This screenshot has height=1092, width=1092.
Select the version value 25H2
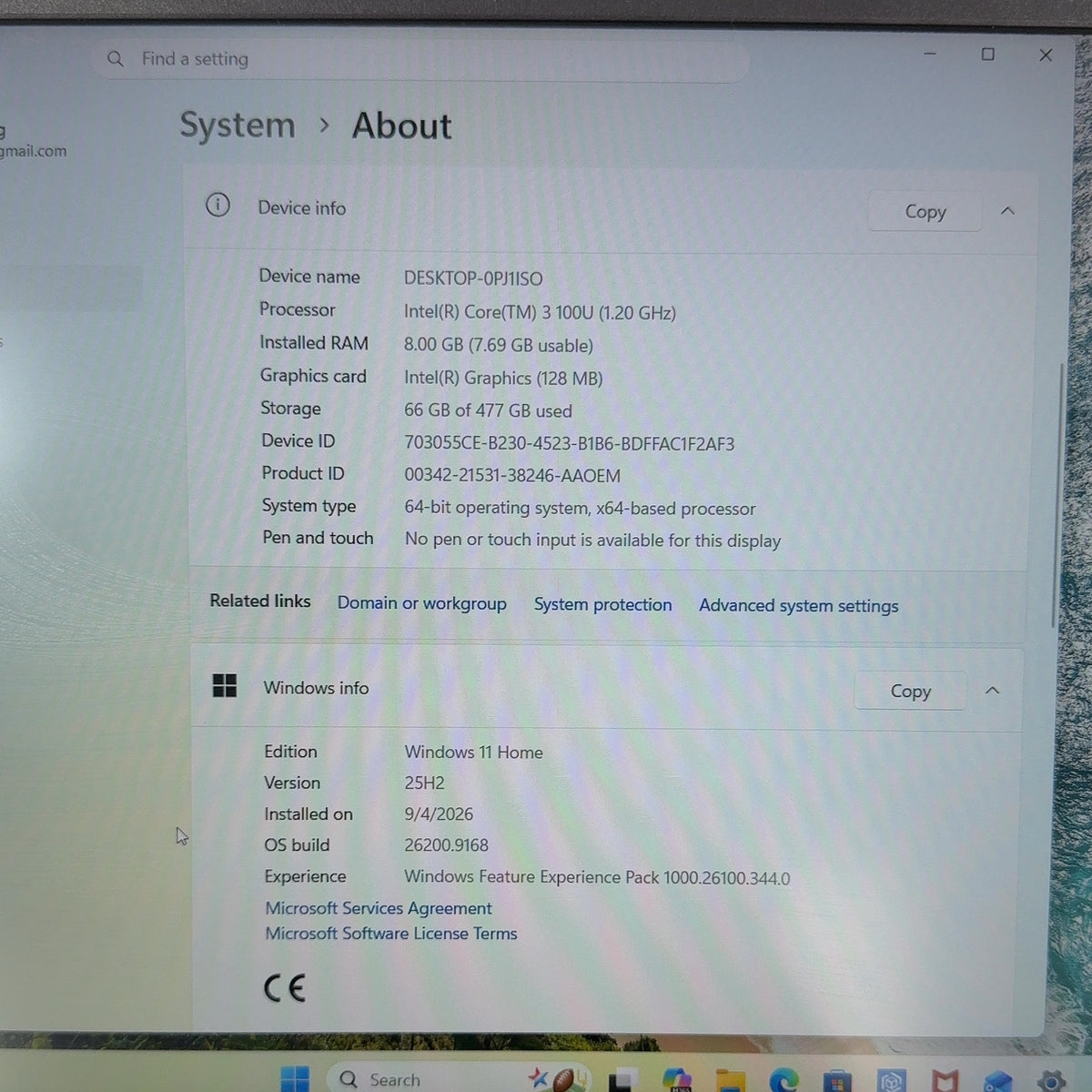[x=424, y=784]
